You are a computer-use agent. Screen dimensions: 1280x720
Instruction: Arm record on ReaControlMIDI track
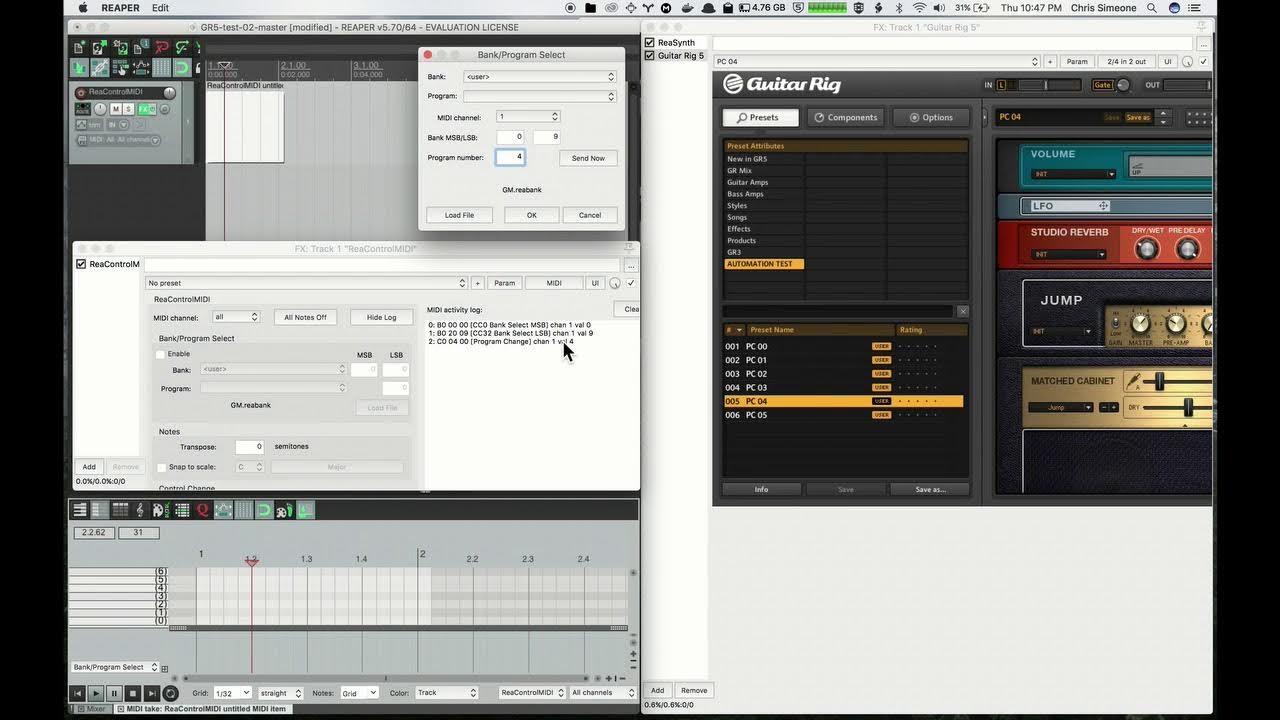point(80,93)
